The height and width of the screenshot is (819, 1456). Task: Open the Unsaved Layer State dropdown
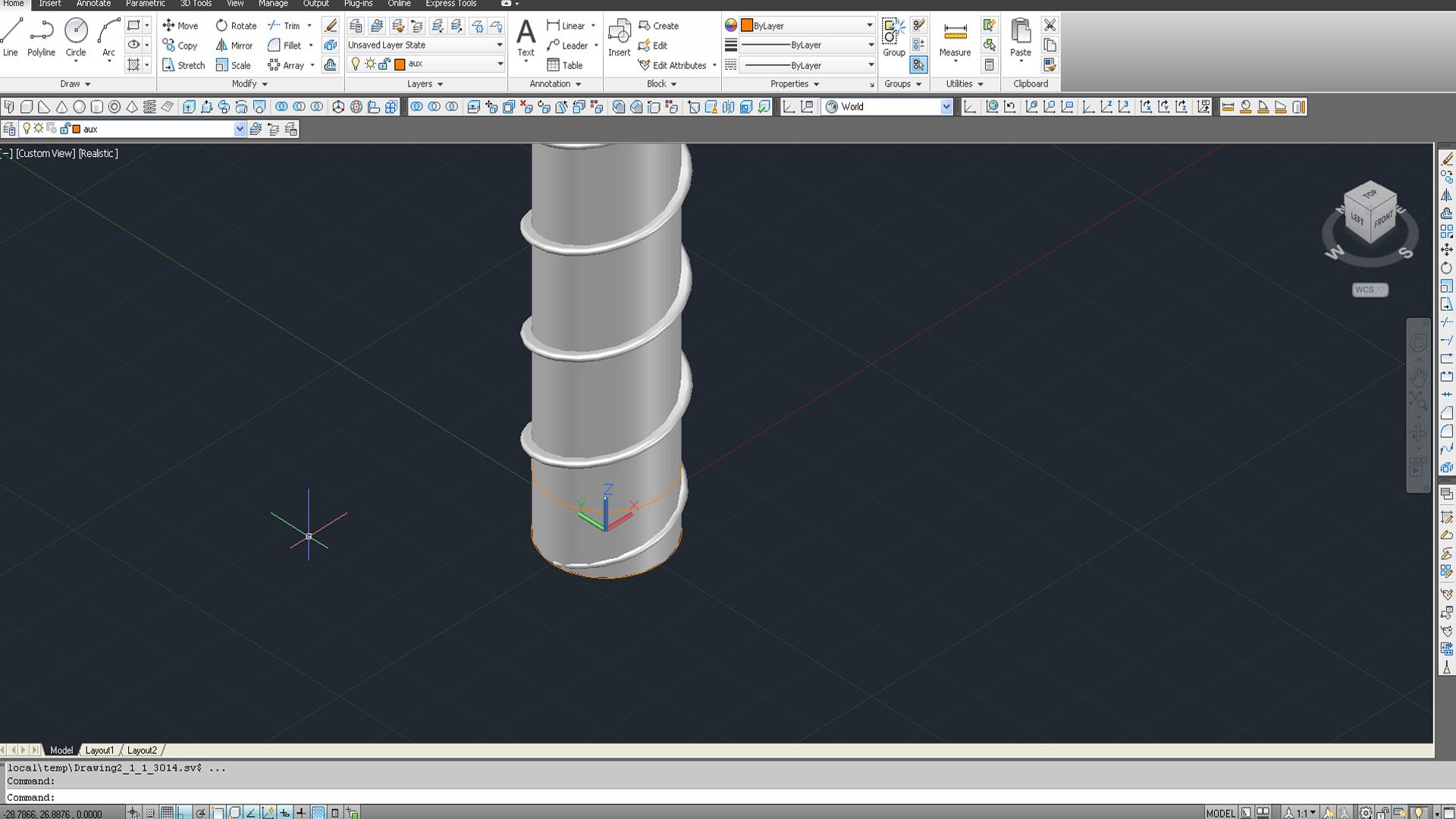pyautogui.click(x=425, y=45)
